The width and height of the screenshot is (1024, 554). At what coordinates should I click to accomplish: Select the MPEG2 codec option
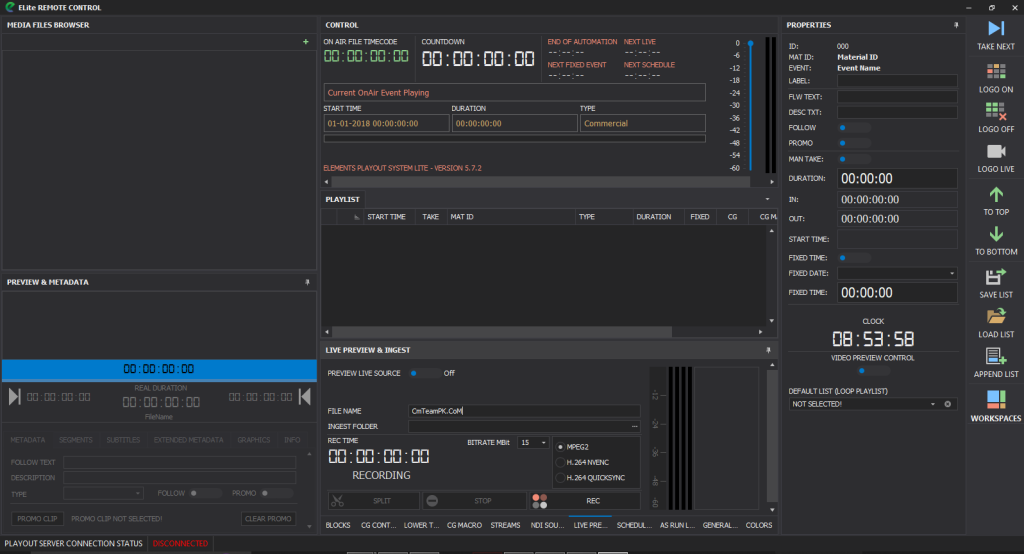click(x=560, y=448)
